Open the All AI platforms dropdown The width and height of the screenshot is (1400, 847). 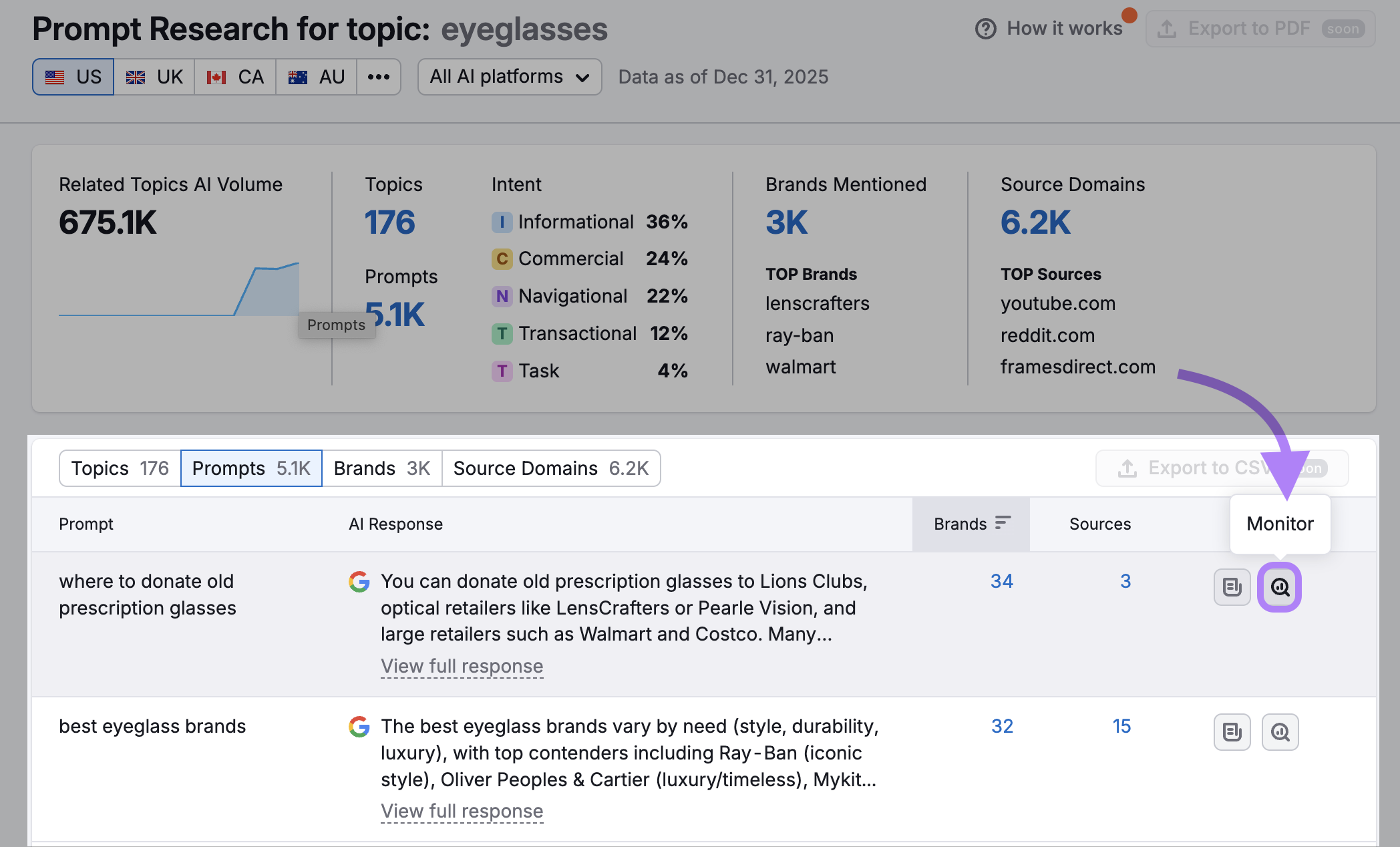pyautogui.click(x=509, y=77)
